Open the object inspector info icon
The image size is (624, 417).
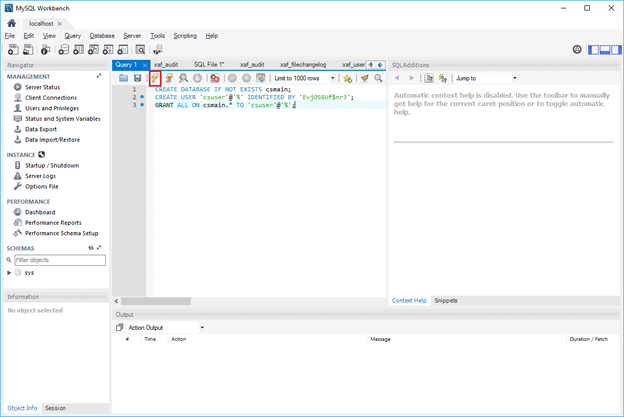tap(45, 49)
